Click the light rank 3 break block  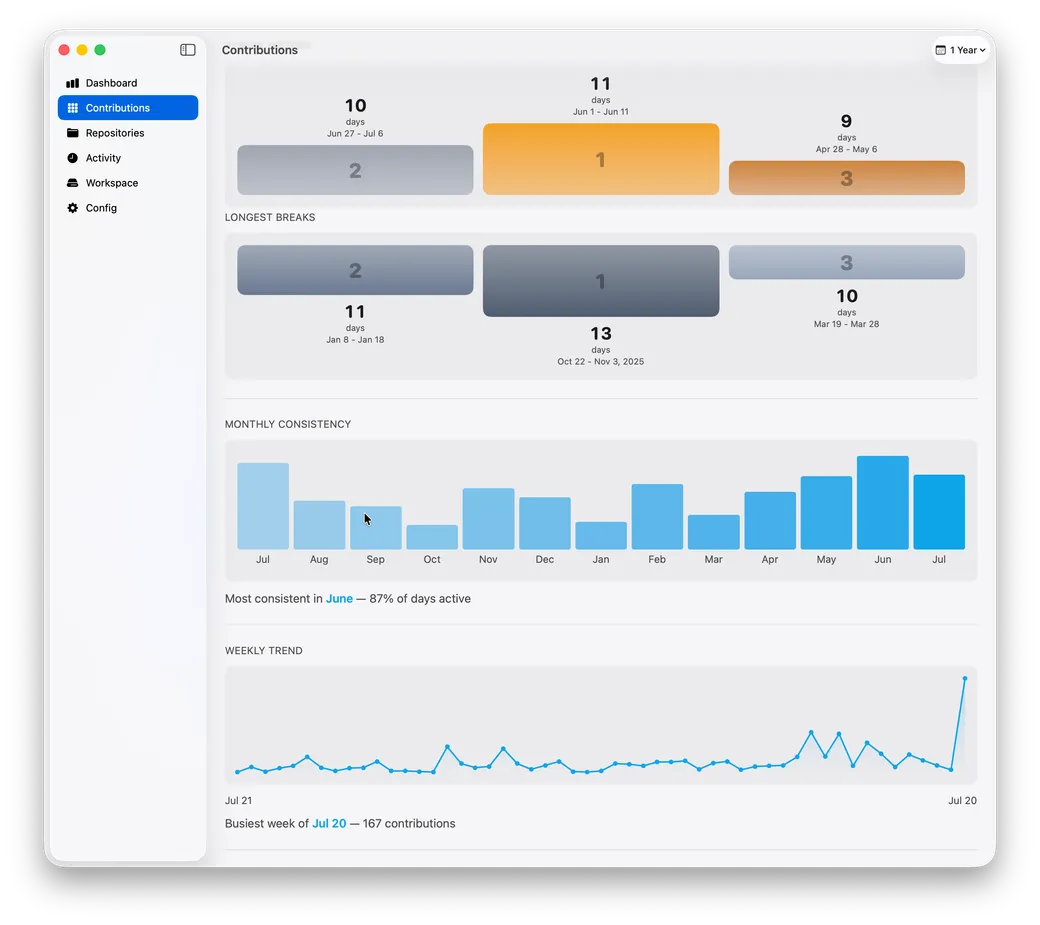(846, 262)
